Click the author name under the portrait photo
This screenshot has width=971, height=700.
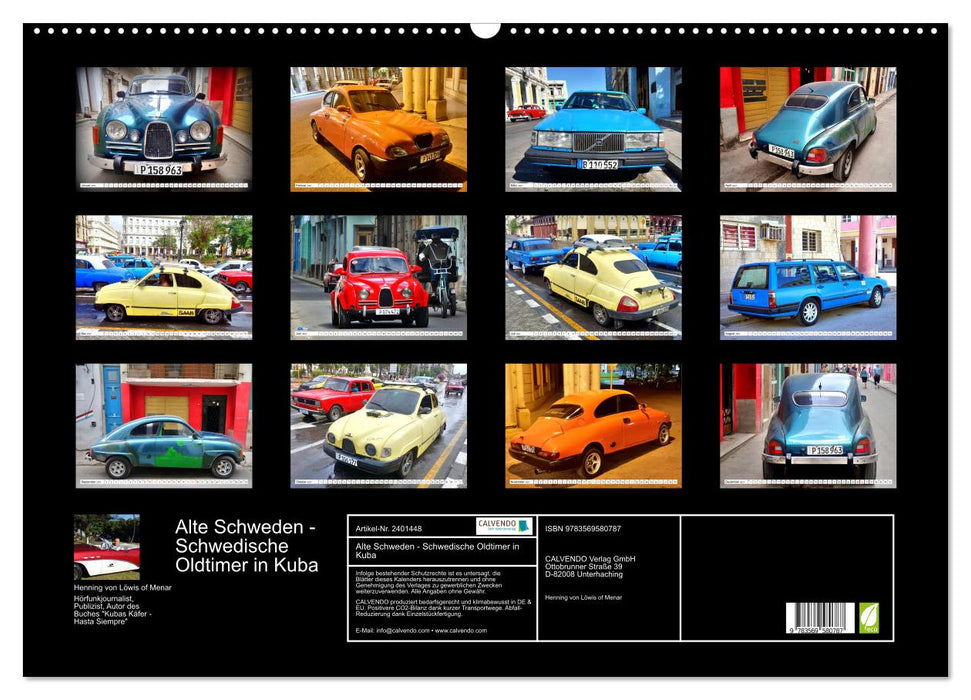[123, 587]
